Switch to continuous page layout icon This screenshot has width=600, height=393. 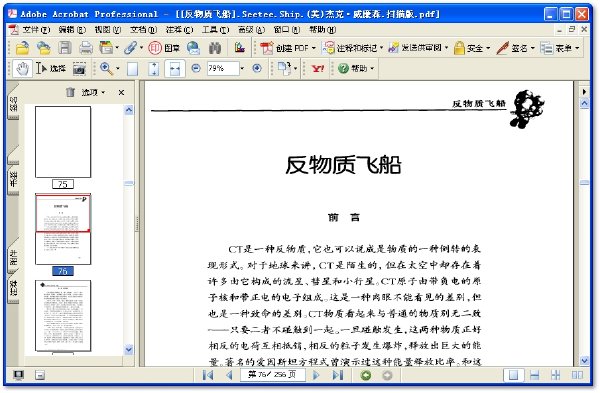pos(535,375)
